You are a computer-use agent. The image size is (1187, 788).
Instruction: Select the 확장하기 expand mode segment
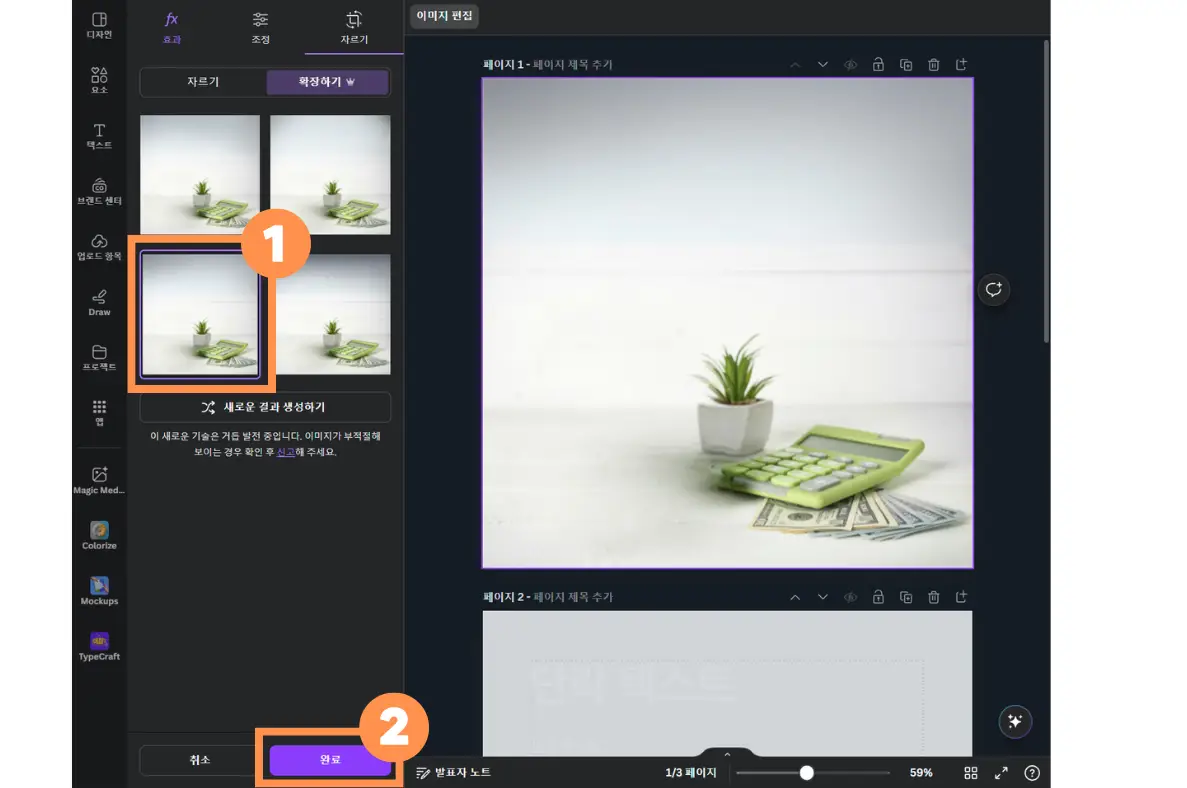[327, 82]
